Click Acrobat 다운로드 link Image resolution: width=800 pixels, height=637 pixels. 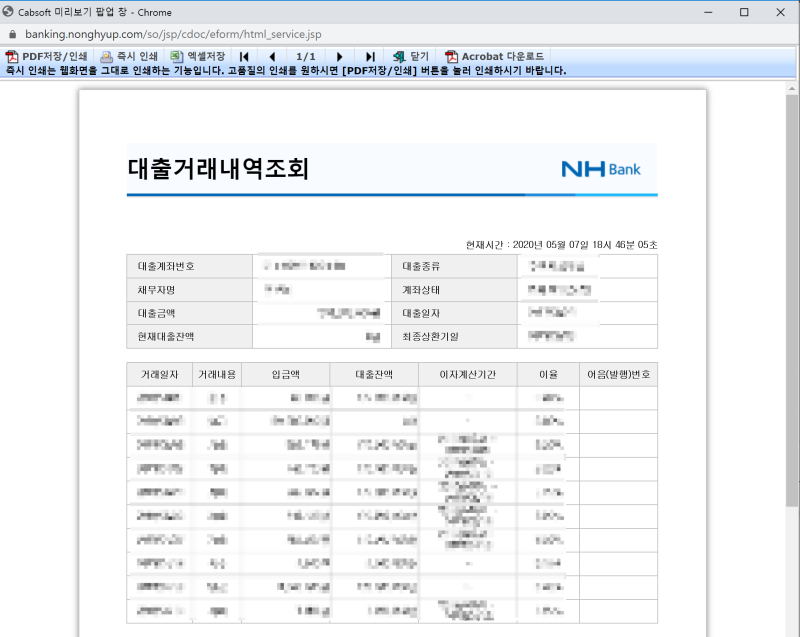494,56
